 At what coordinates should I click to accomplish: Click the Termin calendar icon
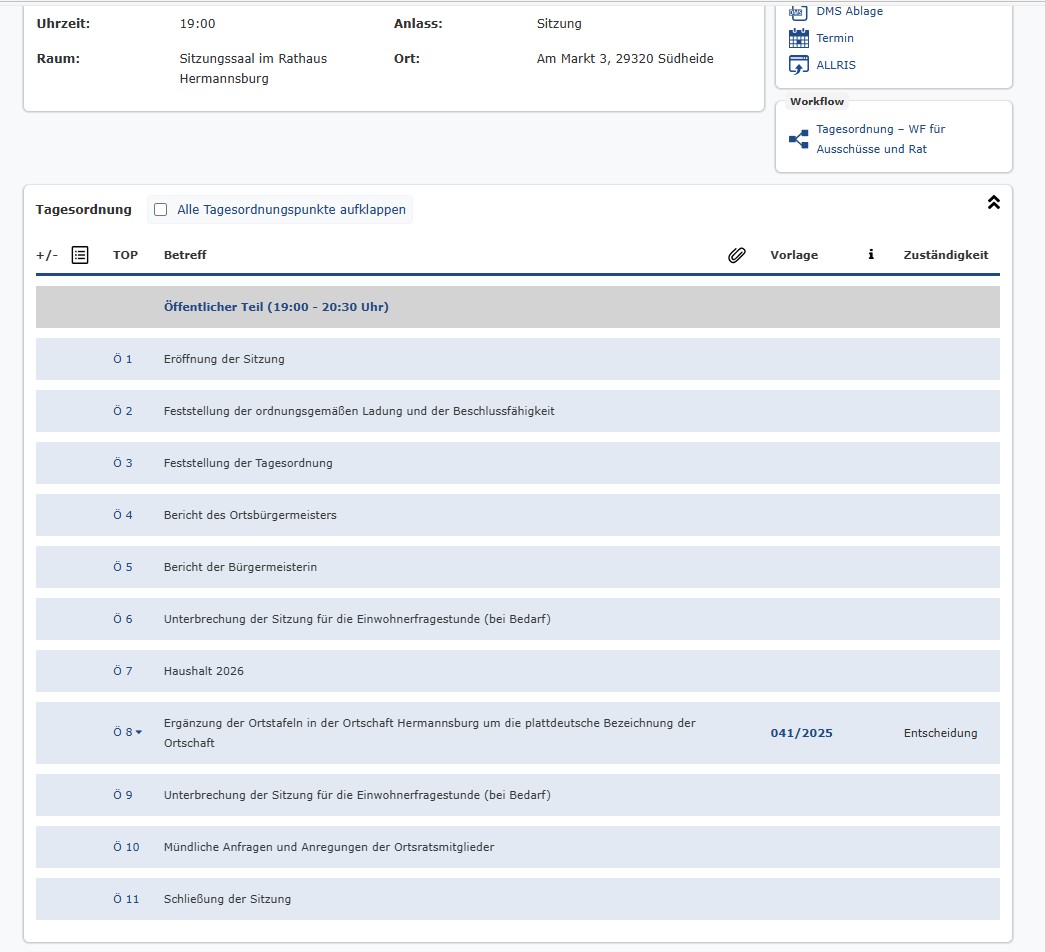798,38
